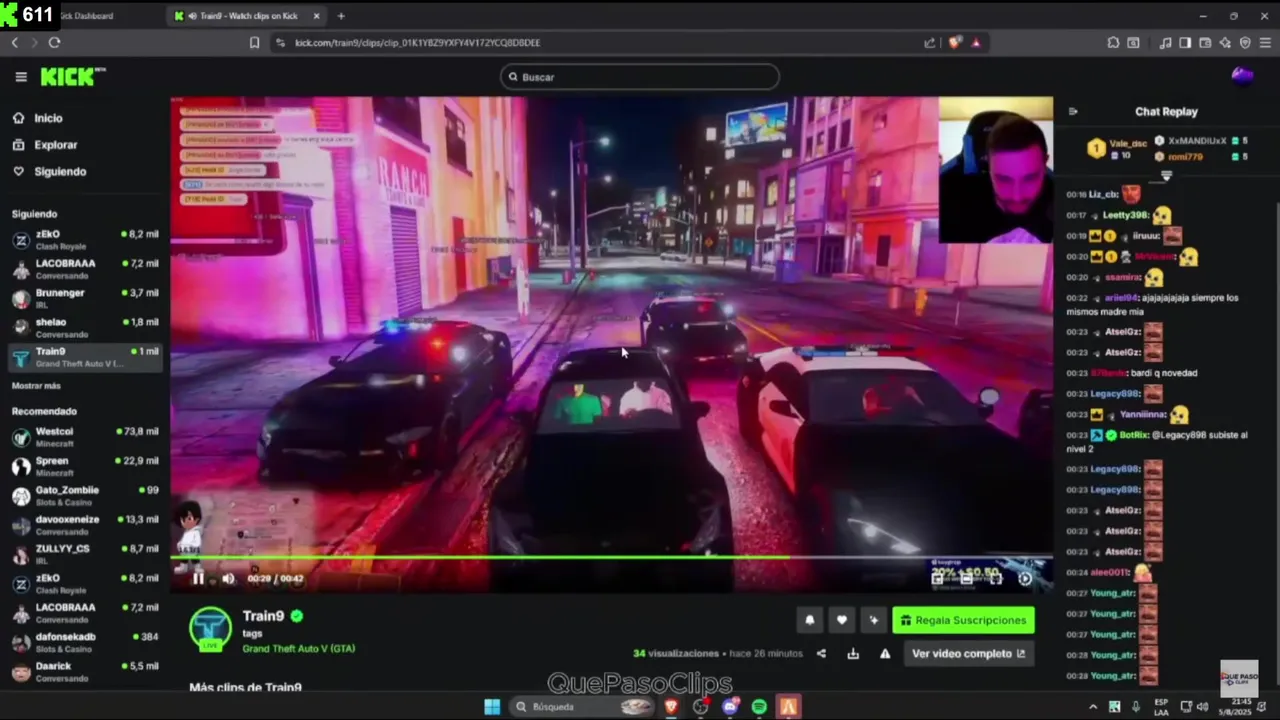Open Brunenger IRL channel

tap(85, 298)
